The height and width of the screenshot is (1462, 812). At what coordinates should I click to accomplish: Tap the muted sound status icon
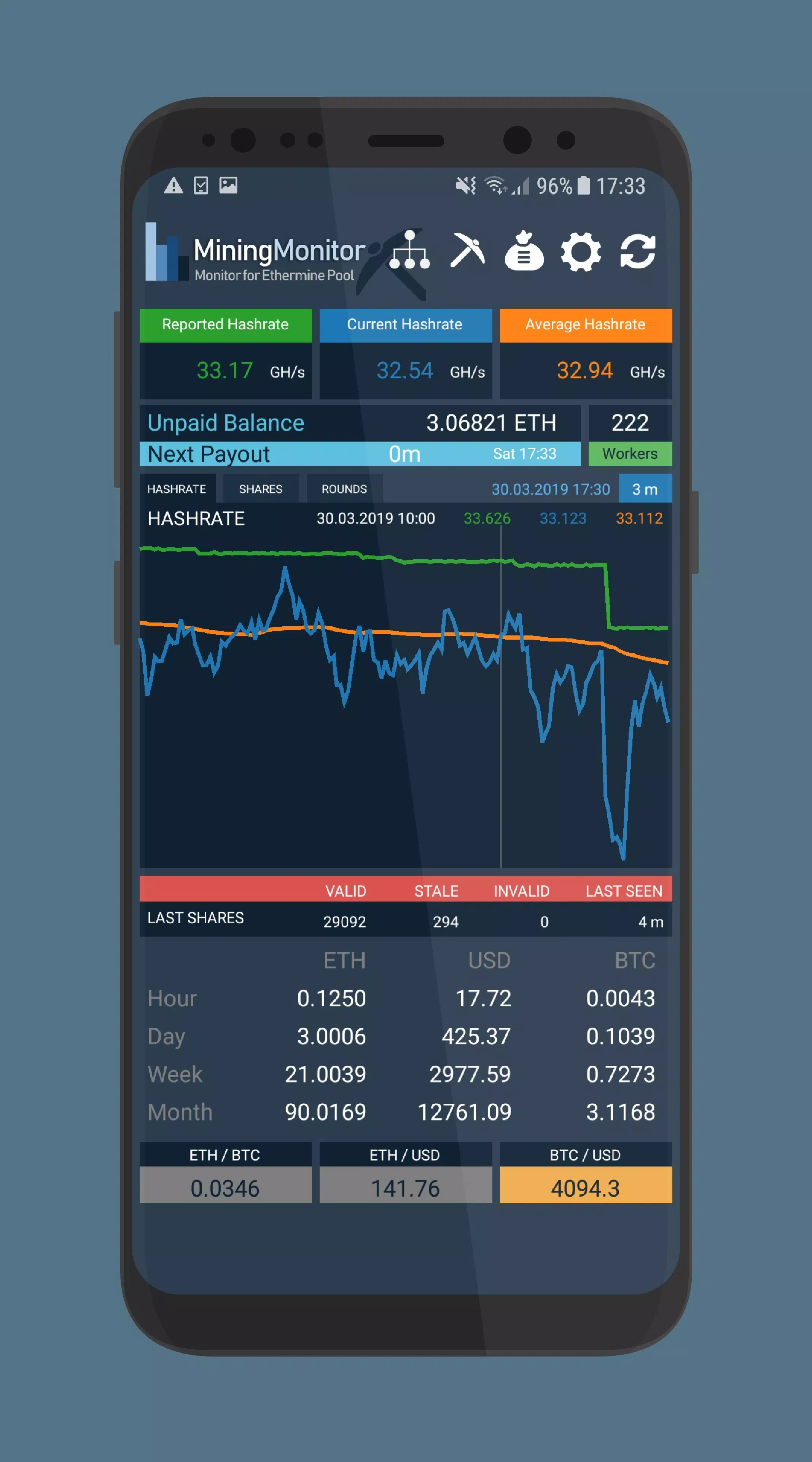[x=466, y=185]
